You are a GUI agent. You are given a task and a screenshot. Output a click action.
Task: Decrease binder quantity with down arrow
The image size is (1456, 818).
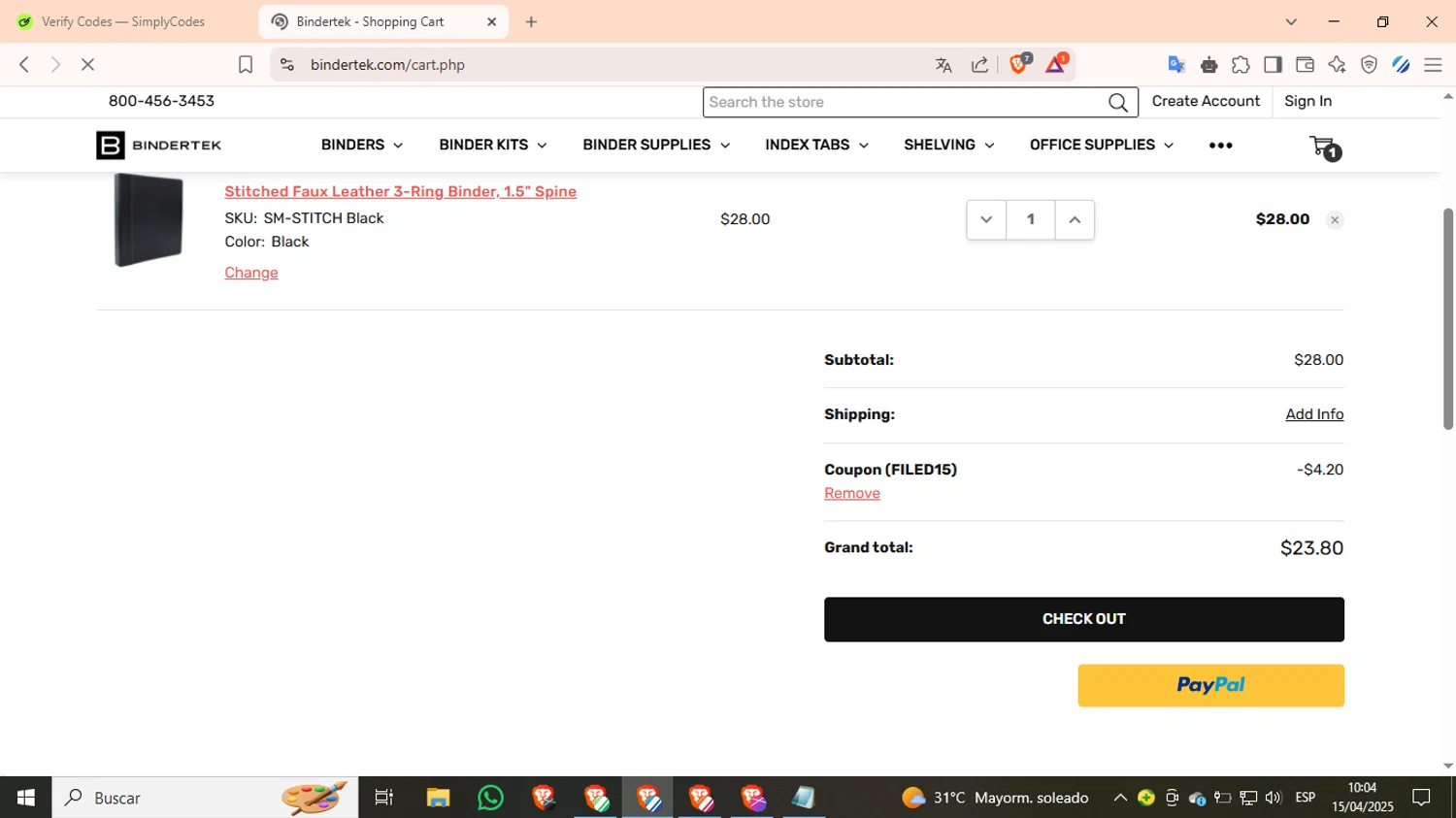coord(986,220)
